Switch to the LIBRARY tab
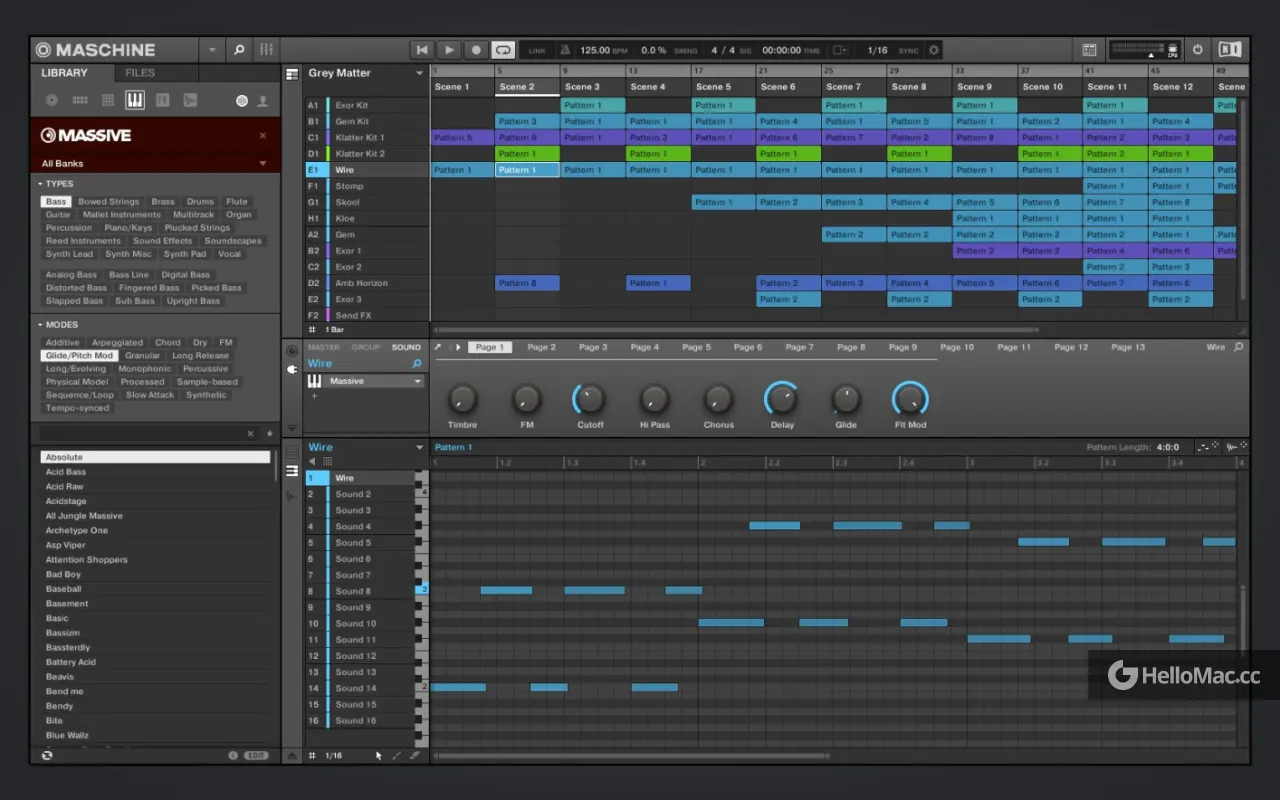This screenshot has height=800, width=1280. tap(64, 73)
